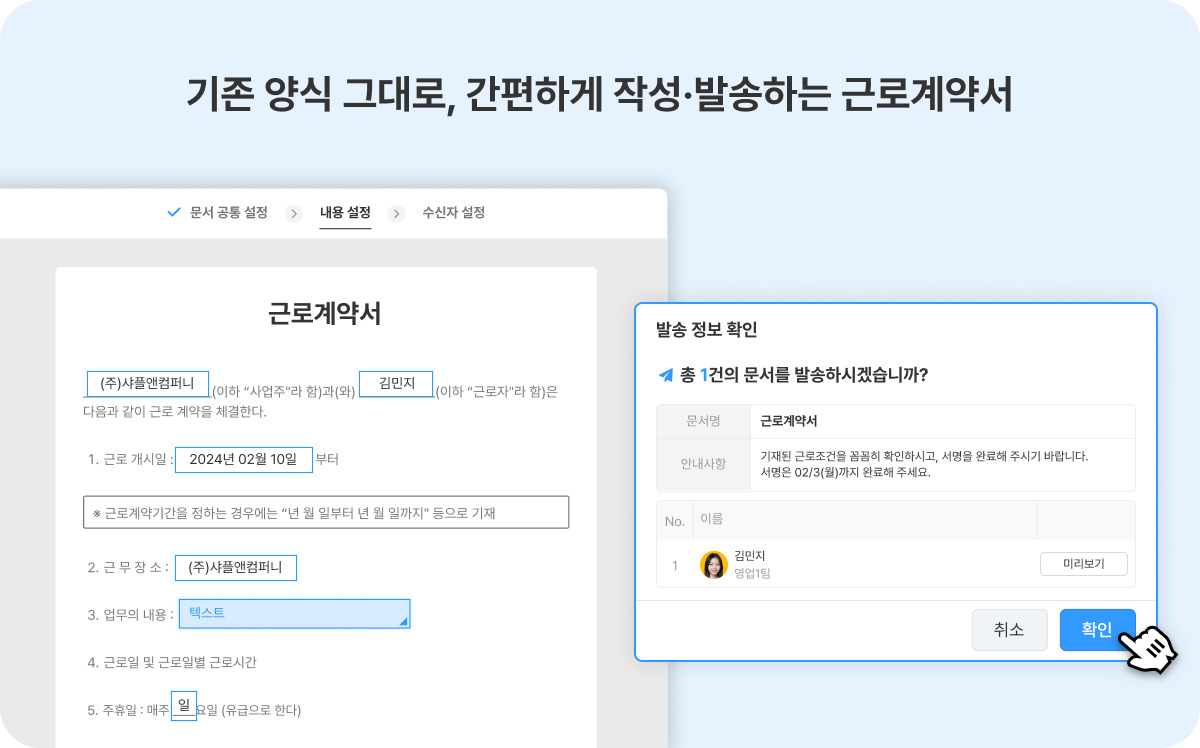Select the 내용 설정 step
Viewport: 1200px width, 748px height.
click(x=345, y=213)
